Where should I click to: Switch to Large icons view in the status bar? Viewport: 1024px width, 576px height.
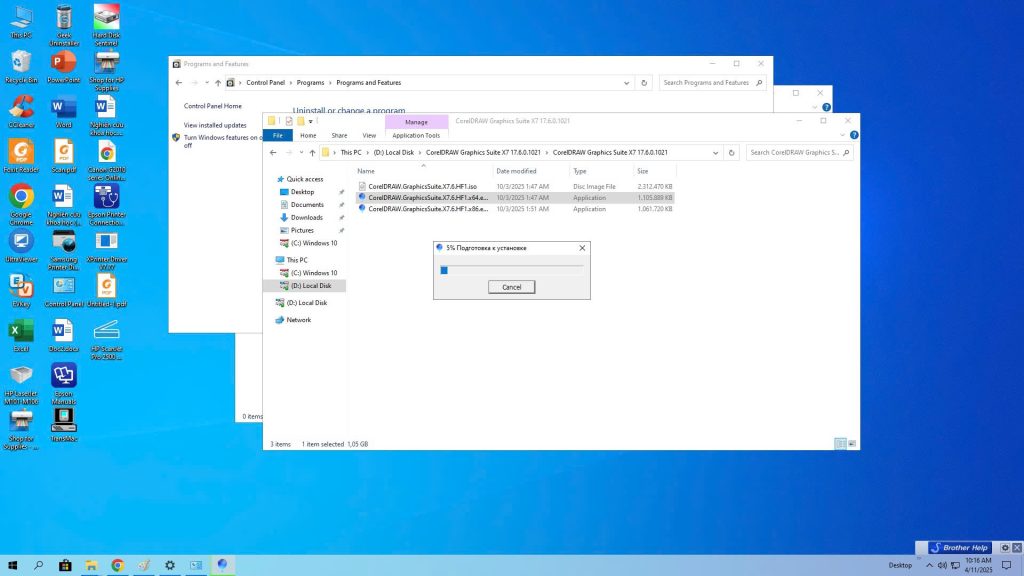[x=852, y=444]
